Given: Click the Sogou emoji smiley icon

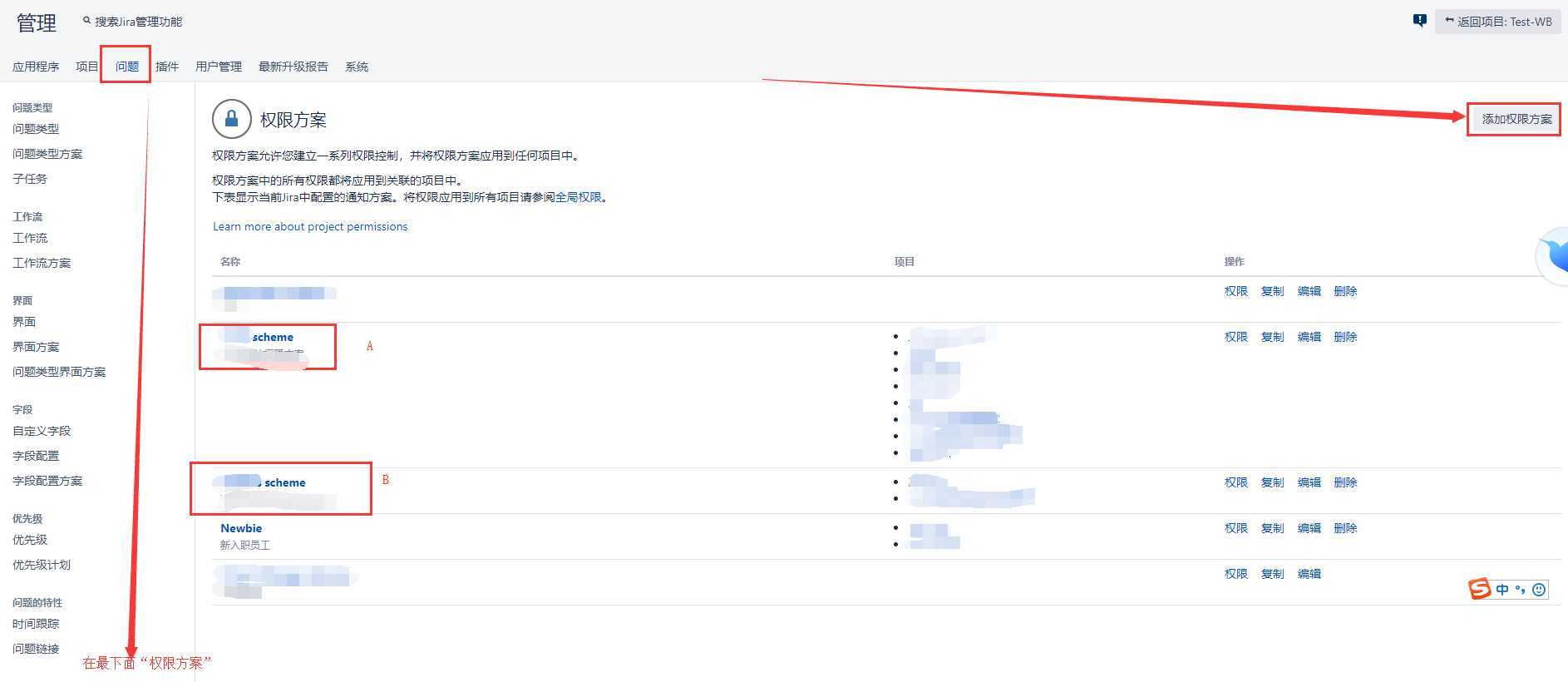Looking at the screenshot, I should 1539,590.
